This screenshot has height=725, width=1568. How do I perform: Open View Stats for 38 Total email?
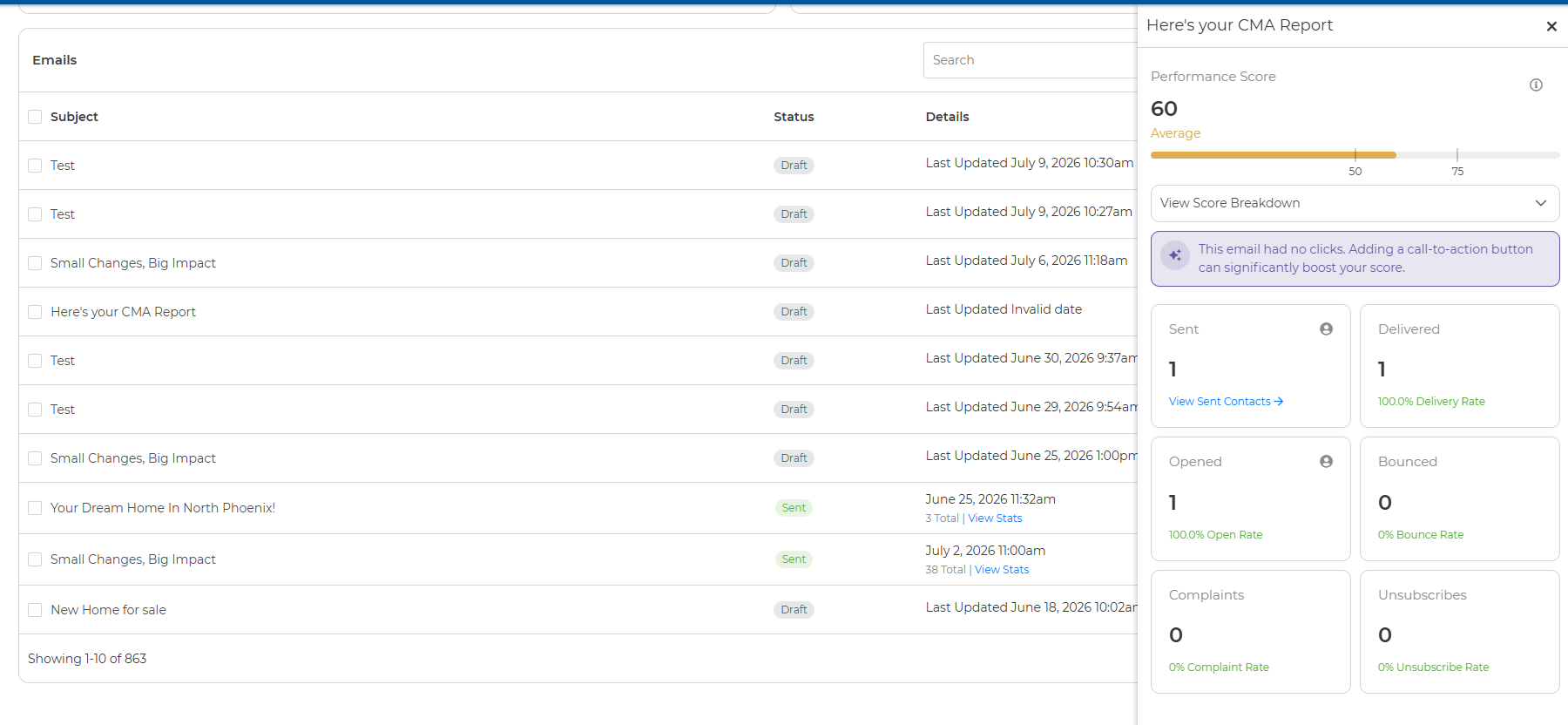1002,569
